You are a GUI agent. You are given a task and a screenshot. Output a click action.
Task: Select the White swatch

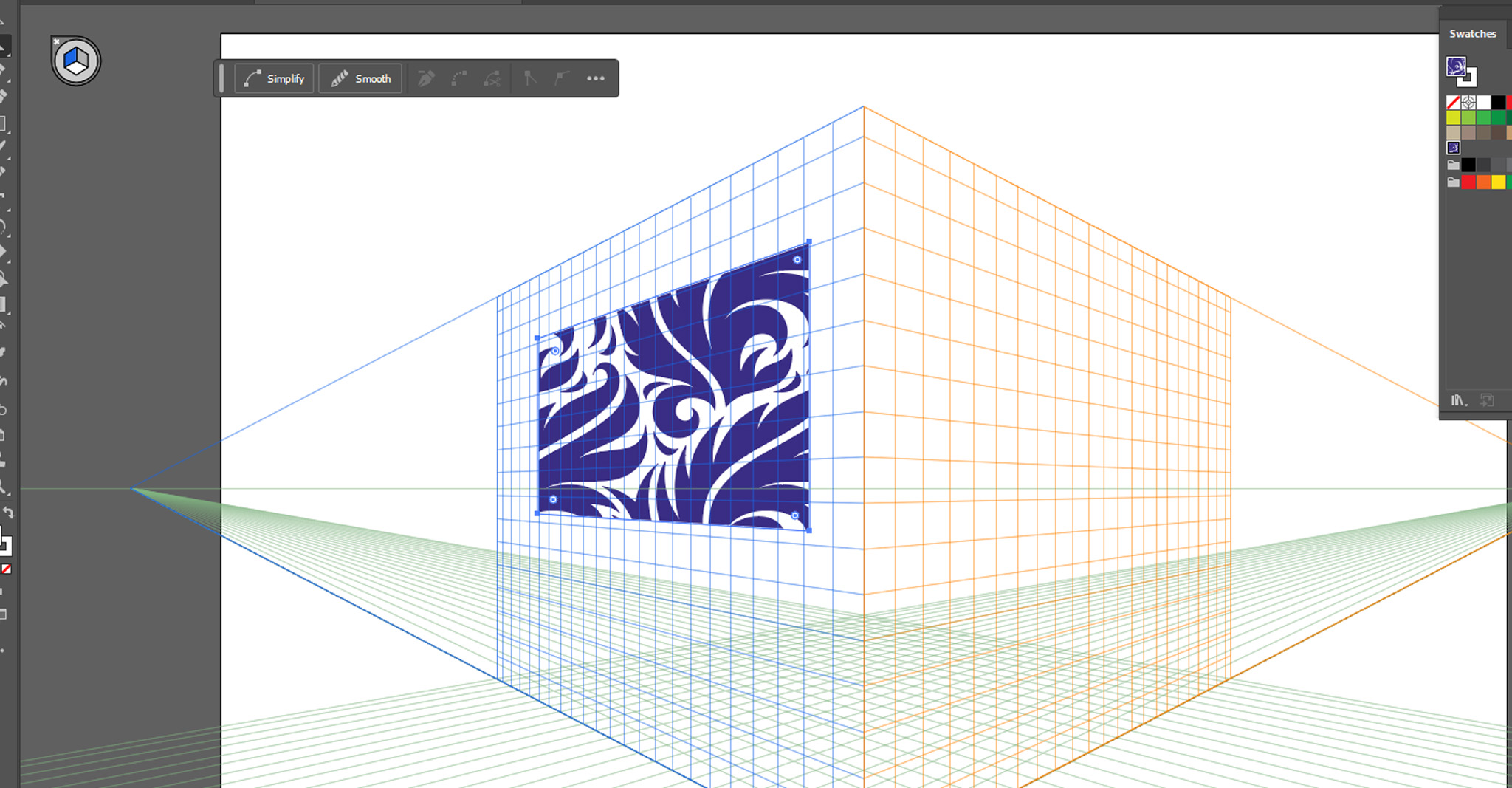1483,103
